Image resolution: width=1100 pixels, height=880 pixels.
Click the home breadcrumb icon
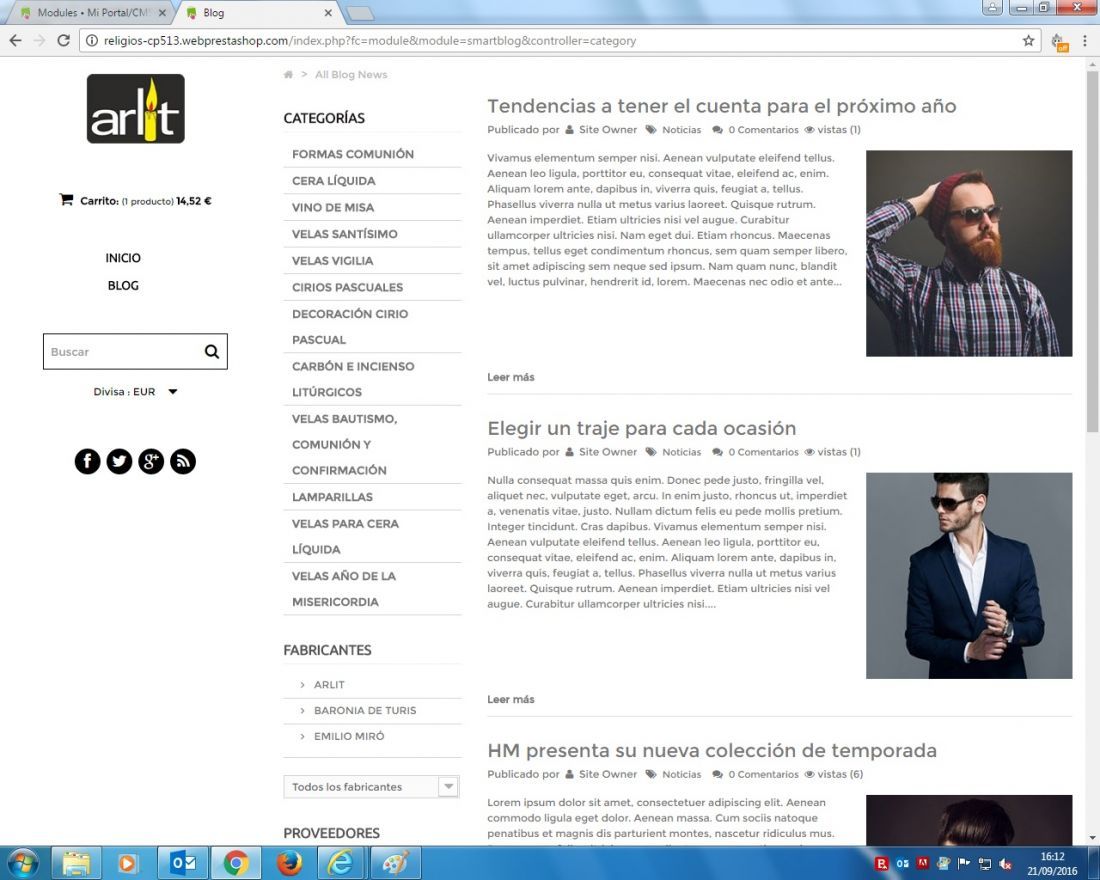(288, 74)
